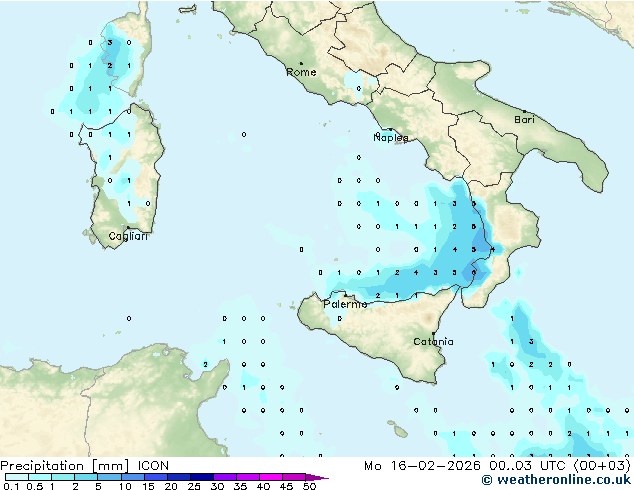634x490 pixels.
Task: Click the '50' legend scale label
Action: [309, 486]
